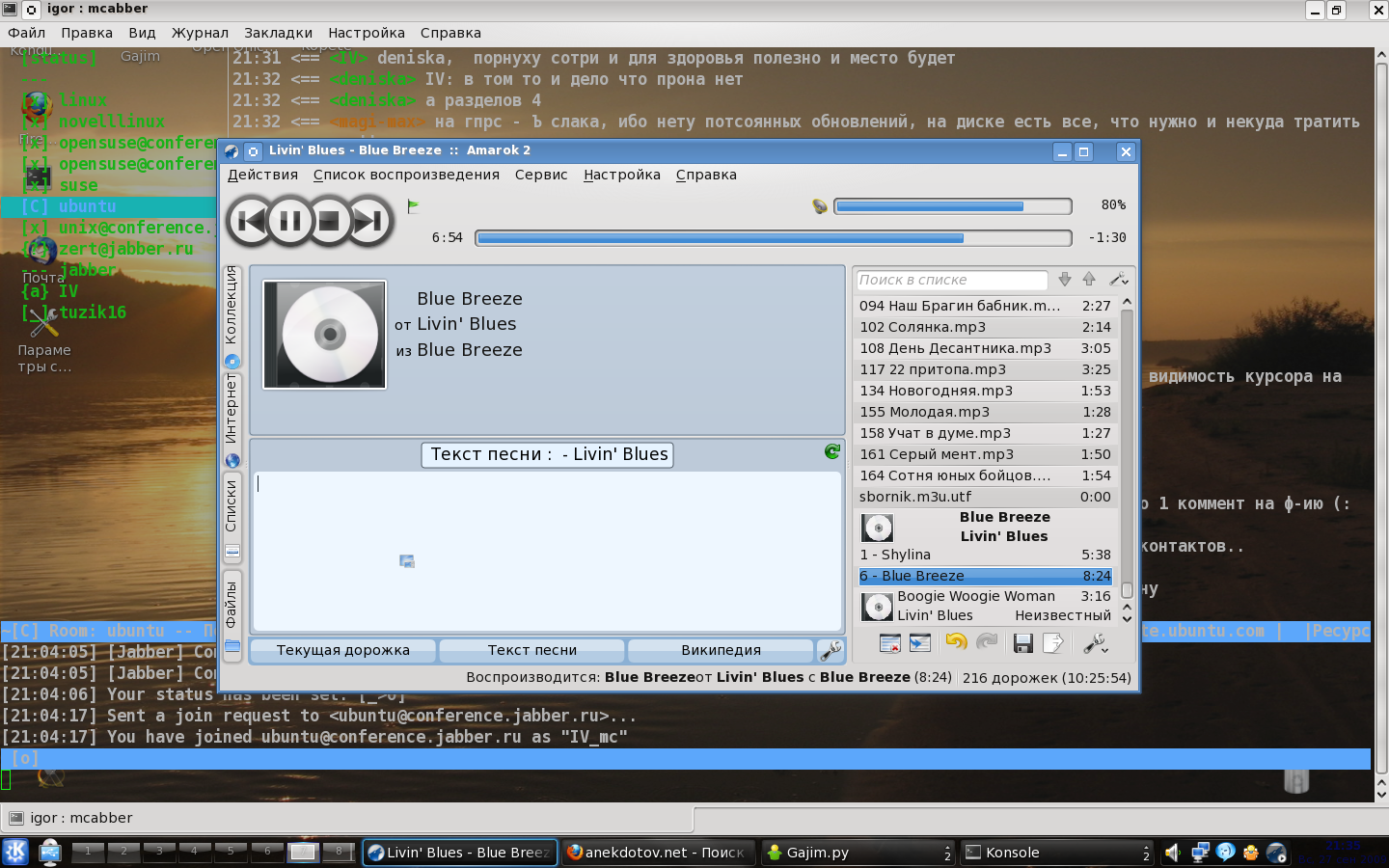Click the playlist vertical scrollbar
The width and height of the screenshot is (1389, 868).
tap(1127, 453)
